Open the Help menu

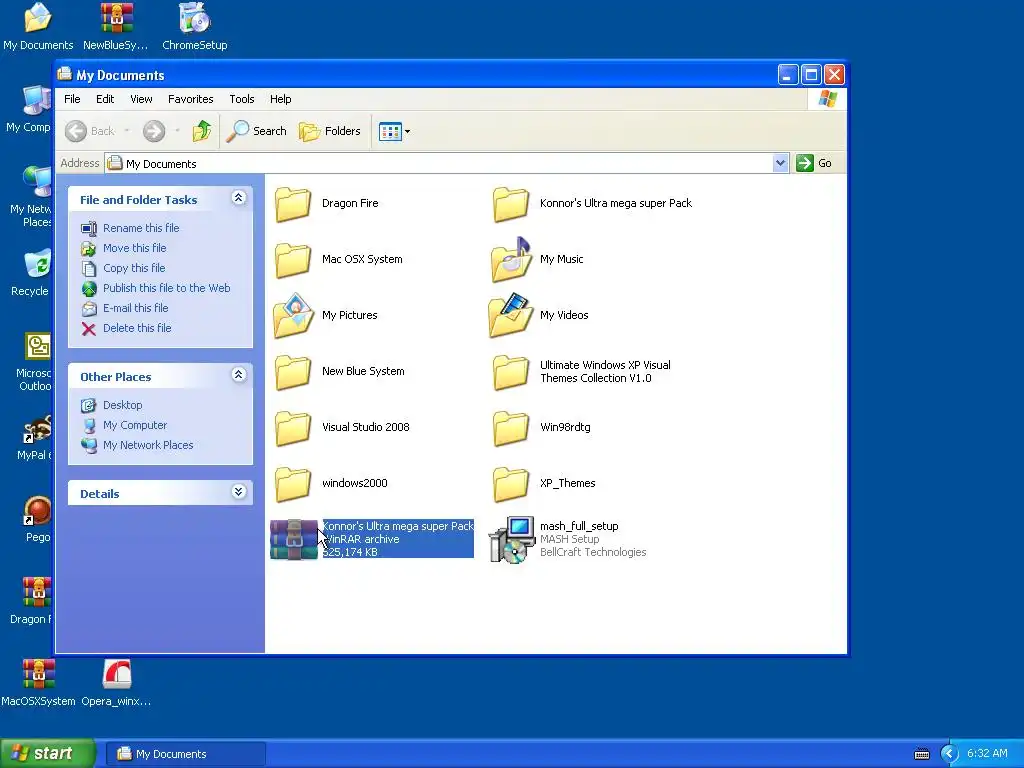coord(281,99)
